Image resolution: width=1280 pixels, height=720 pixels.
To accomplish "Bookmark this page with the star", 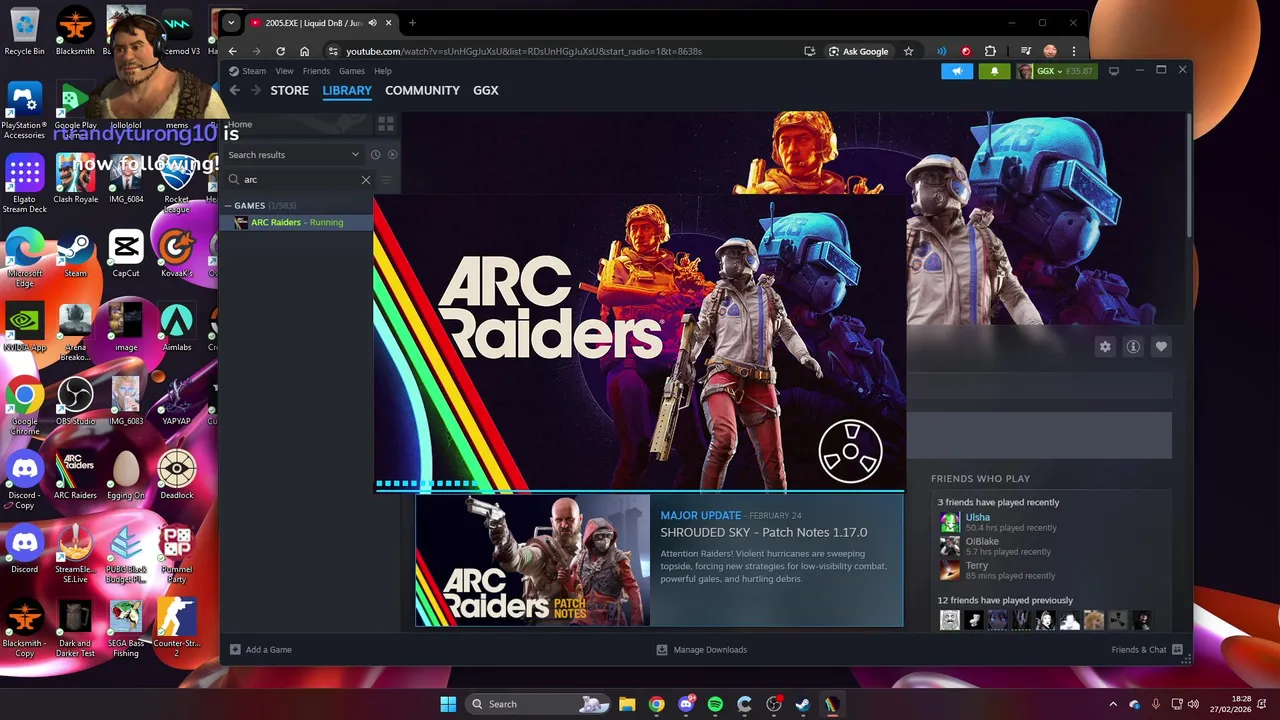I will coord(908,51).
